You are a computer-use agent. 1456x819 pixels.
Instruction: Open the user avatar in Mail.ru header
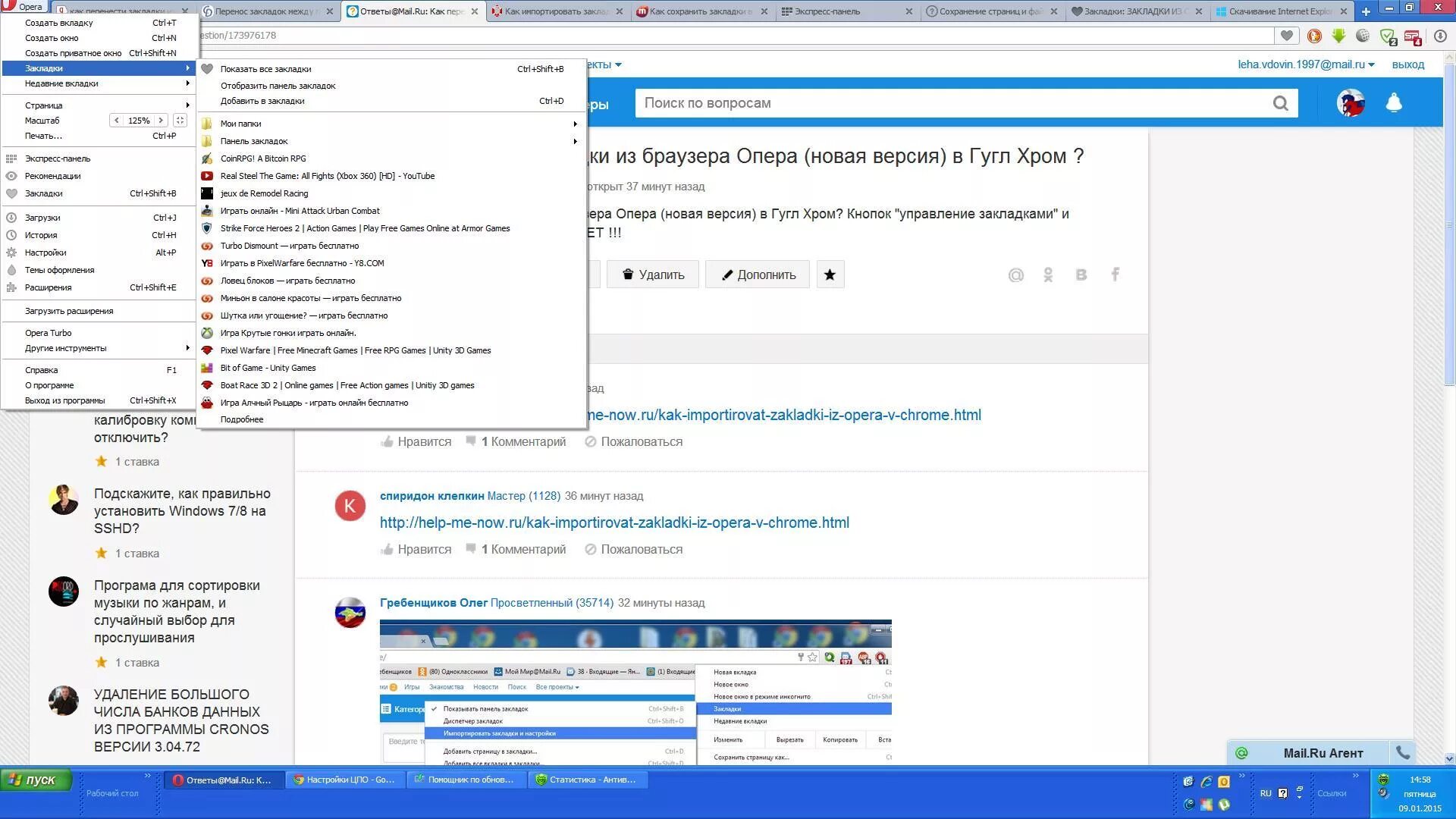click(1351, 102)
